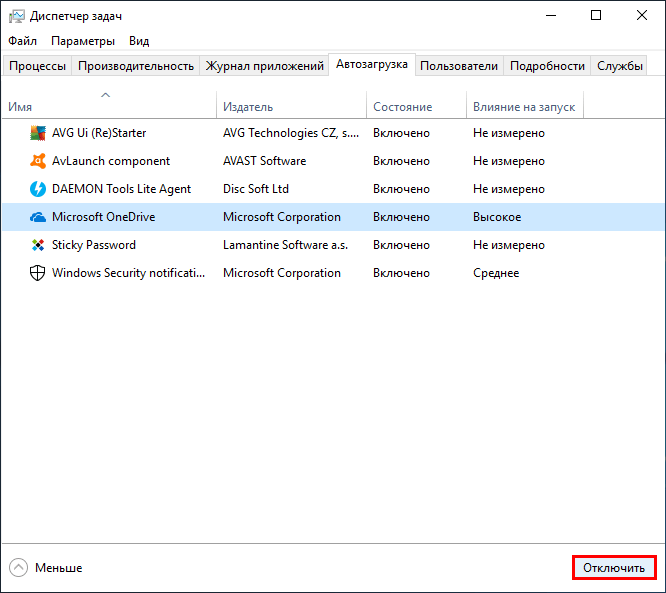
Task: Switch to the Пользователи tab
Action: coord(459,66)
